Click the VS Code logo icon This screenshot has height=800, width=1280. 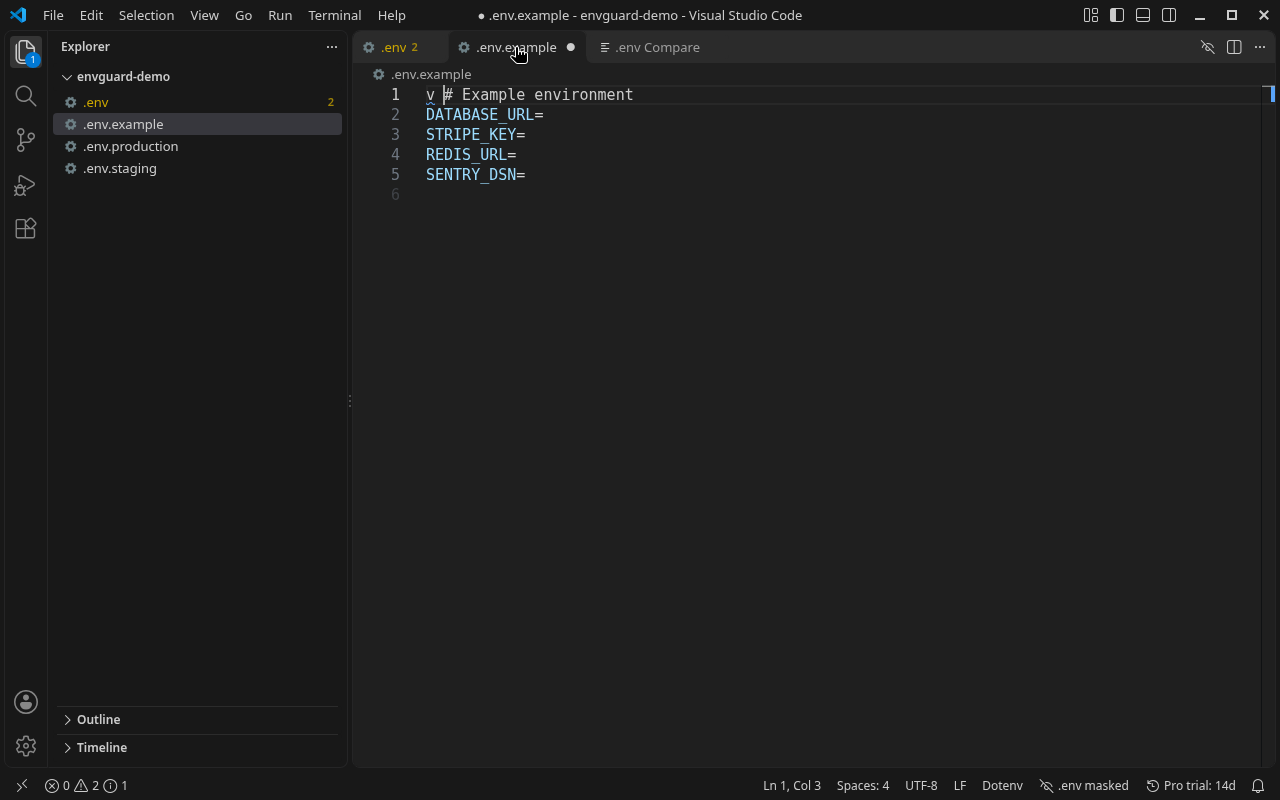[x=17, y=15]
